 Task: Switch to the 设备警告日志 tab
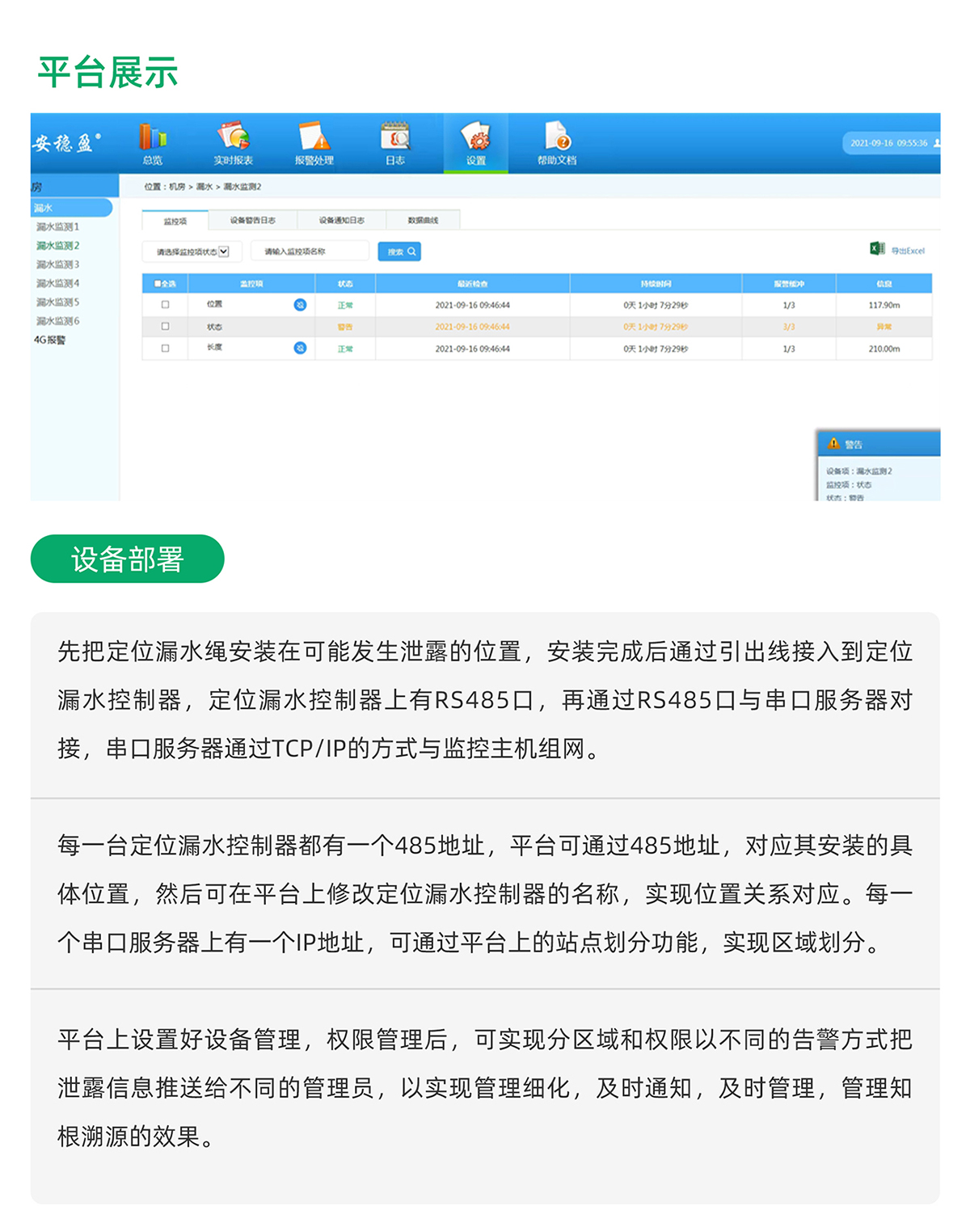252,219
